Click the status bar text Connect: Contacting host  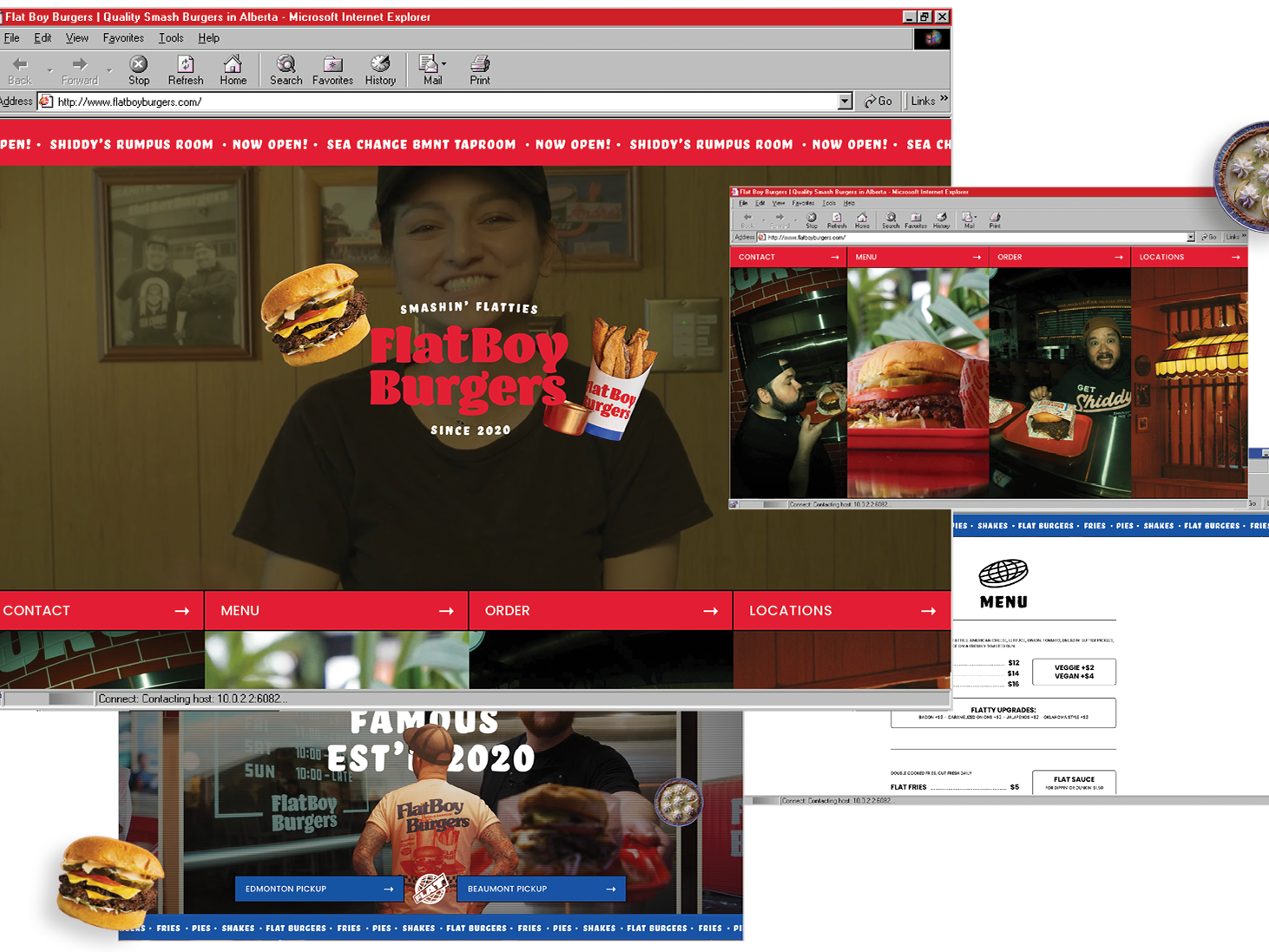[x=192, y=699]
